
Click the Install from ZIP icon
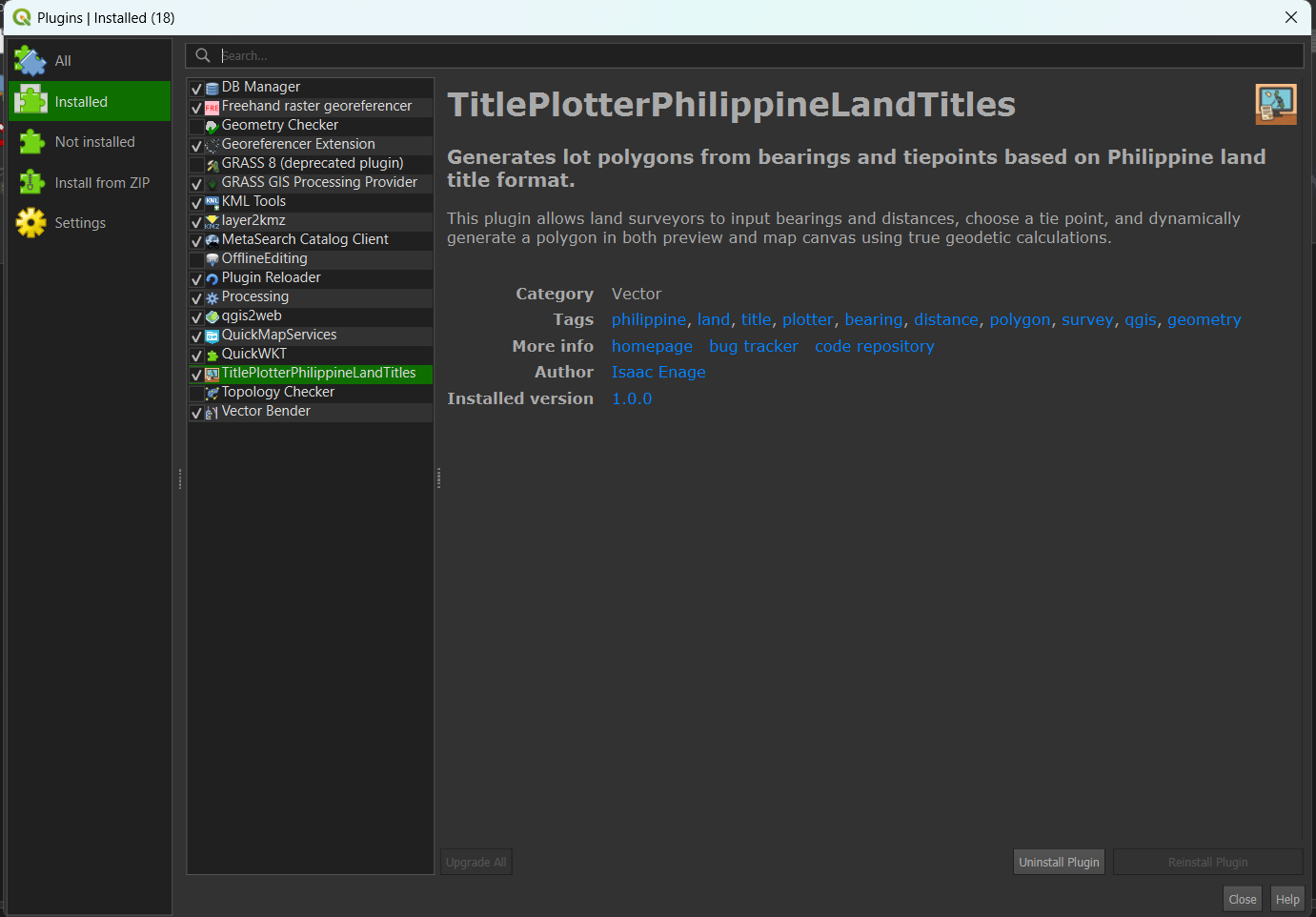pyautogui.click(x=30, y=182)
